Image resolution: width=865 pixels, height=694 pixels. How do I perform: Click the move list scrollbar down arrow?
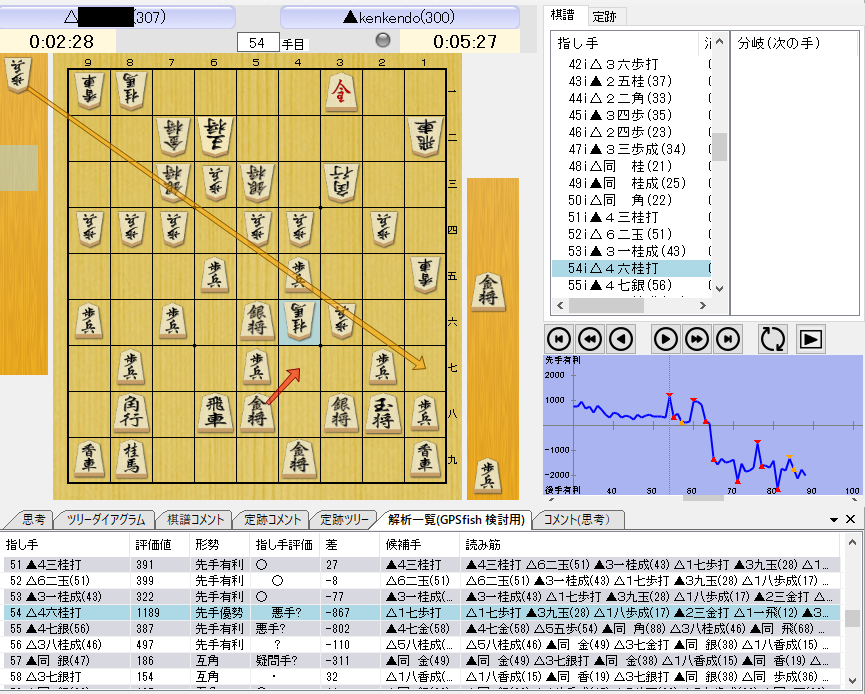pos(719,287)
